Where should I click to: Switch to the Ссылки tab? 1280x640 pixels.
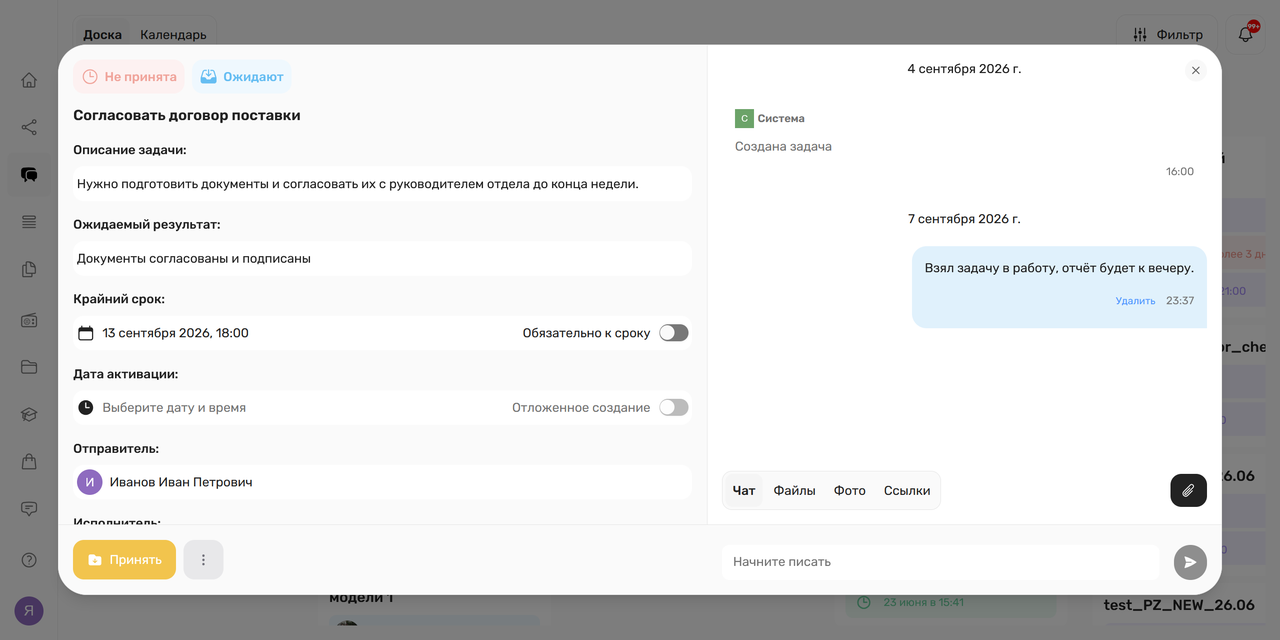pos(907,491)
